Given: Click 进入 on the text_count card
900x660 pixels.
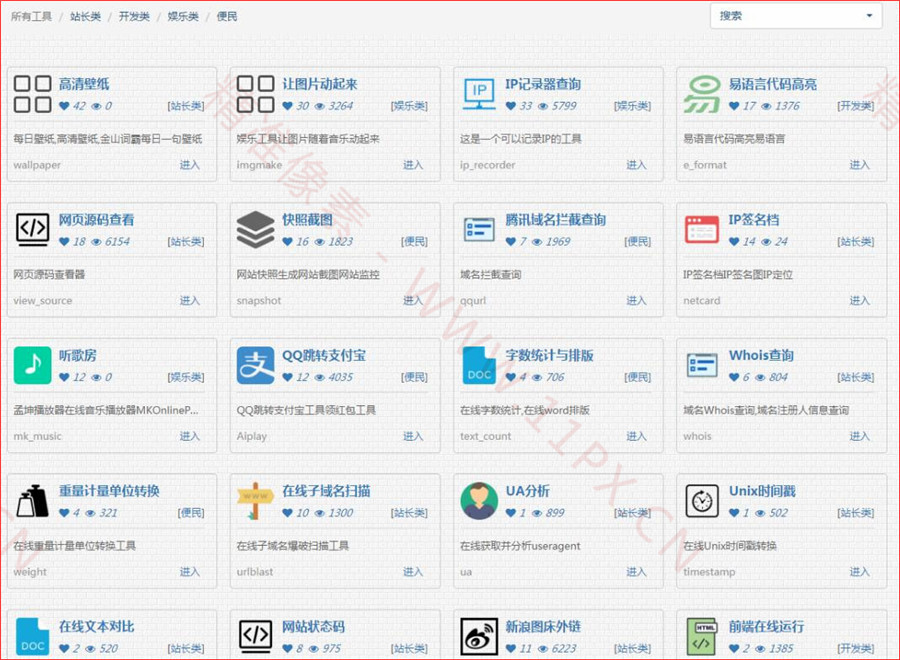Looking at the screenshot, I should (x=636, y=436).
